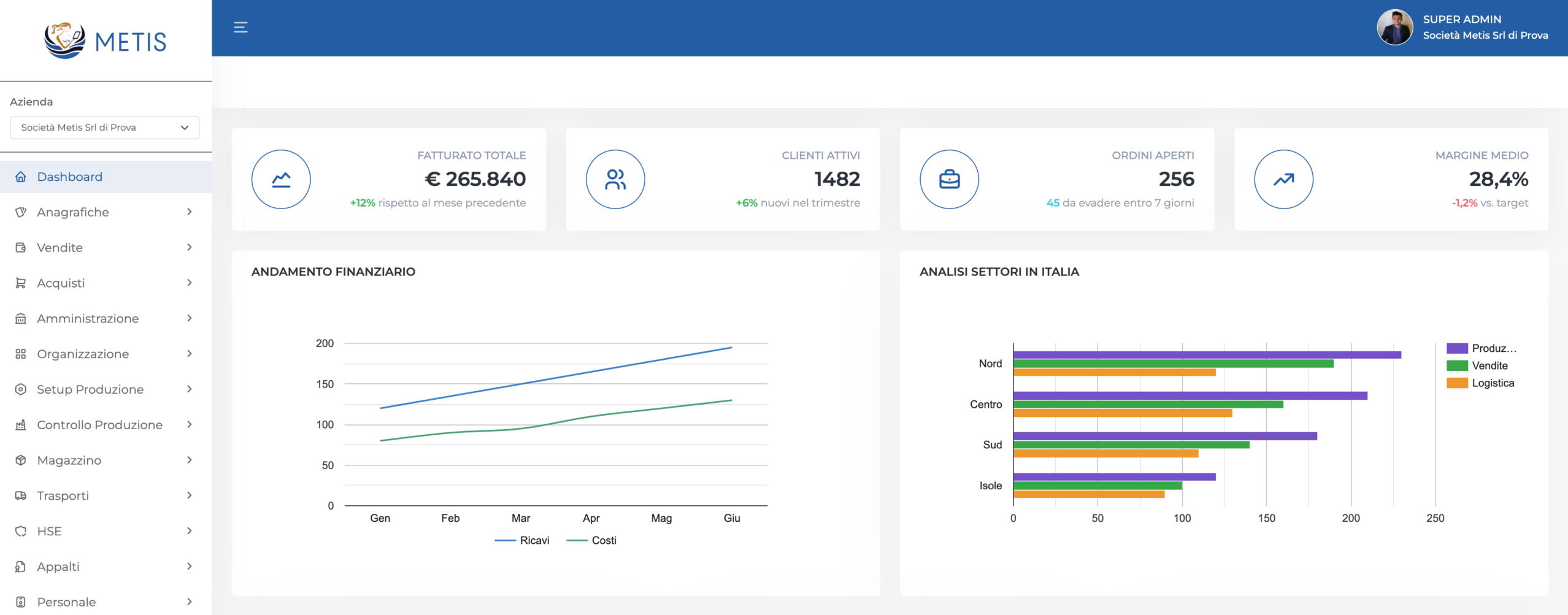The image size is (1568, 615).
Task: Click the ANALISI SETTORI IN ITALIA title
Action: point(999,272)
